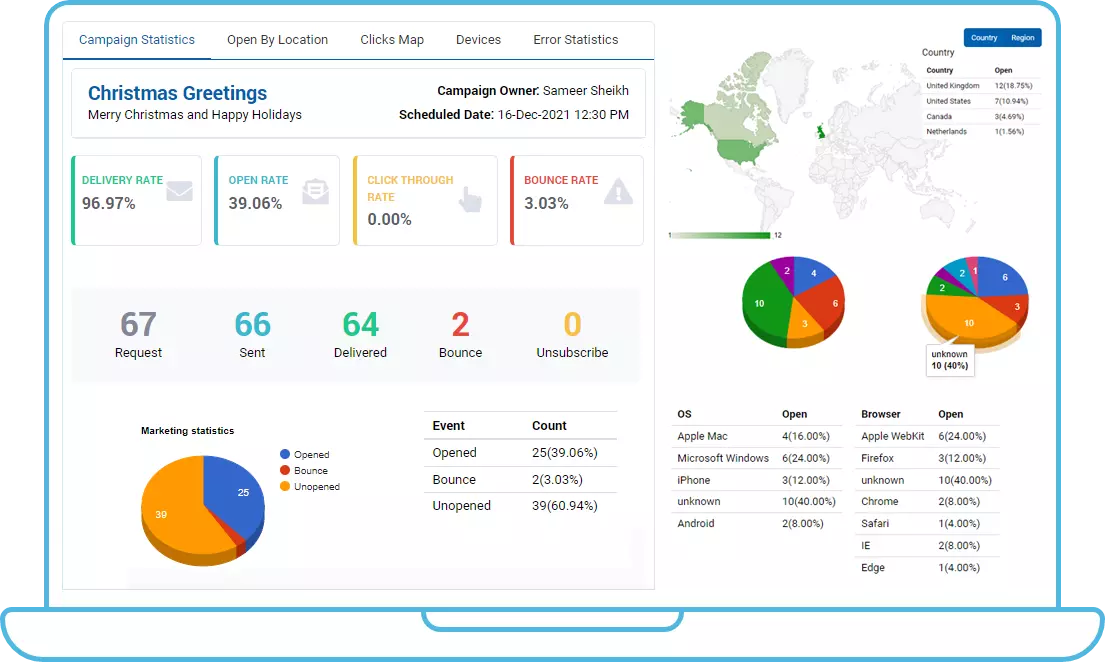
Task: Click the Firefox row in Browser table
Action: pyautogui.click(x=928, y=458)
